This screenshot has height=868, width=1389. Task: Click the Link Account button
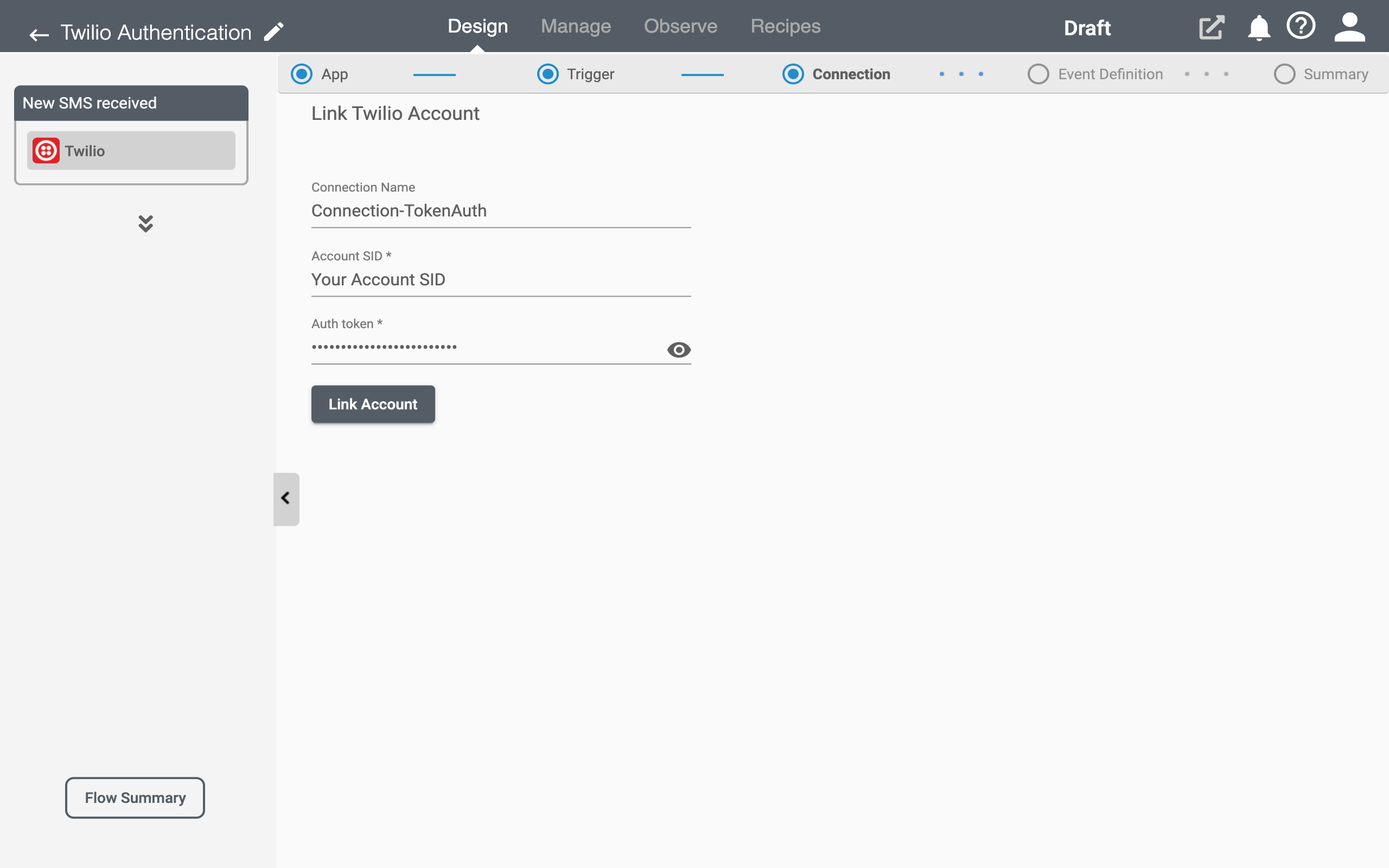point(373,404)
